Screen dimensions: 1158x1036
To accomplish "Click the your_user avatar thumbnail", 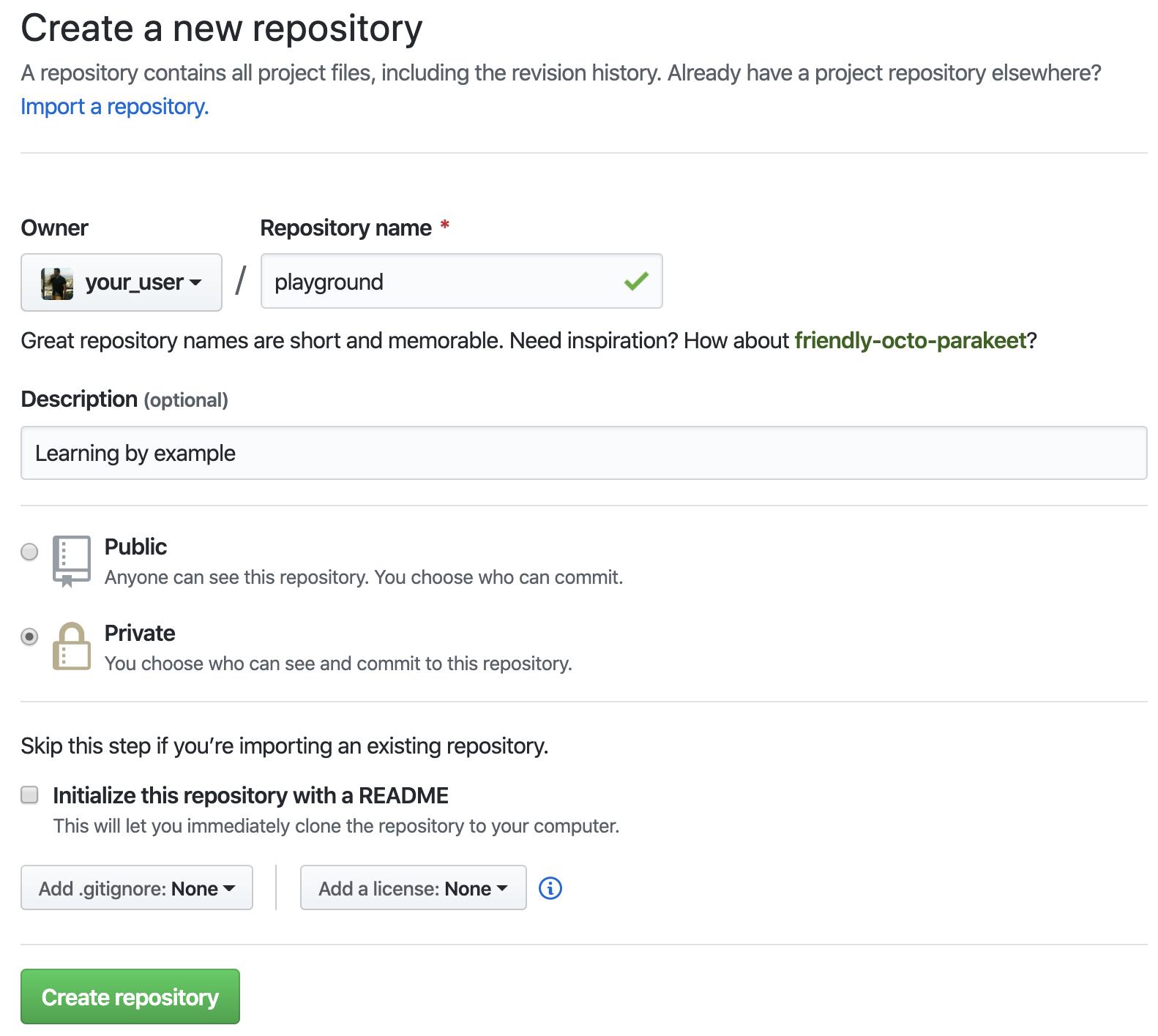I will pyautogui.click(x=56, y=282).
